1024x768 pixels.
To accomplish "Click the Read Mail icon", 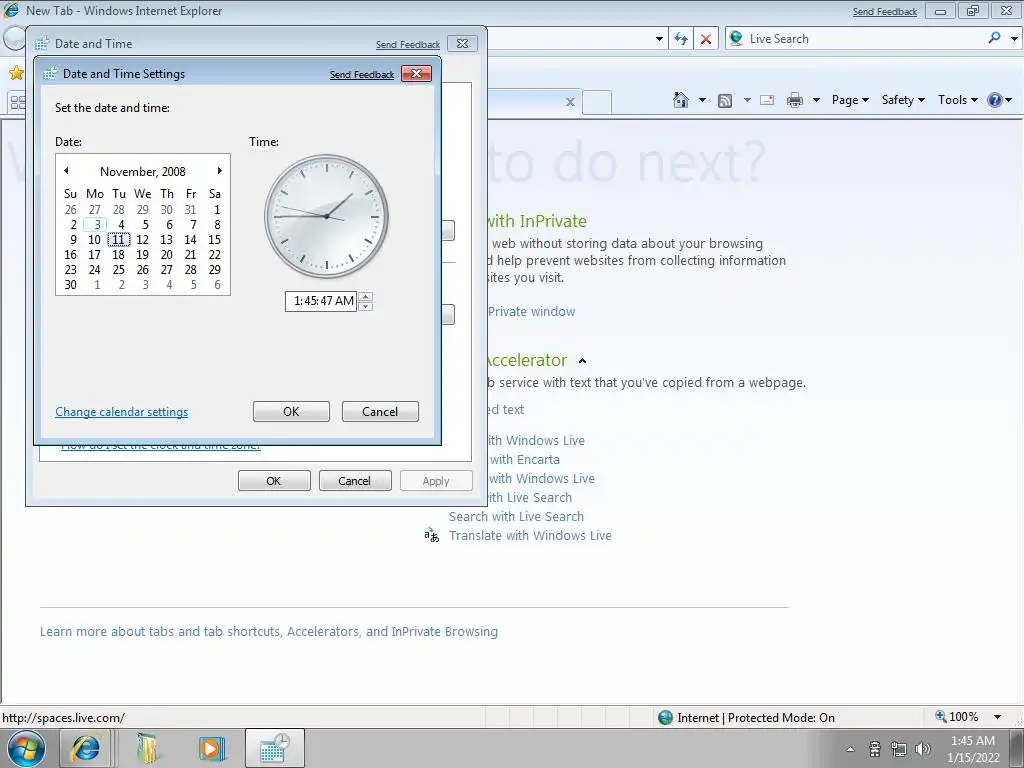I will 767,100.
